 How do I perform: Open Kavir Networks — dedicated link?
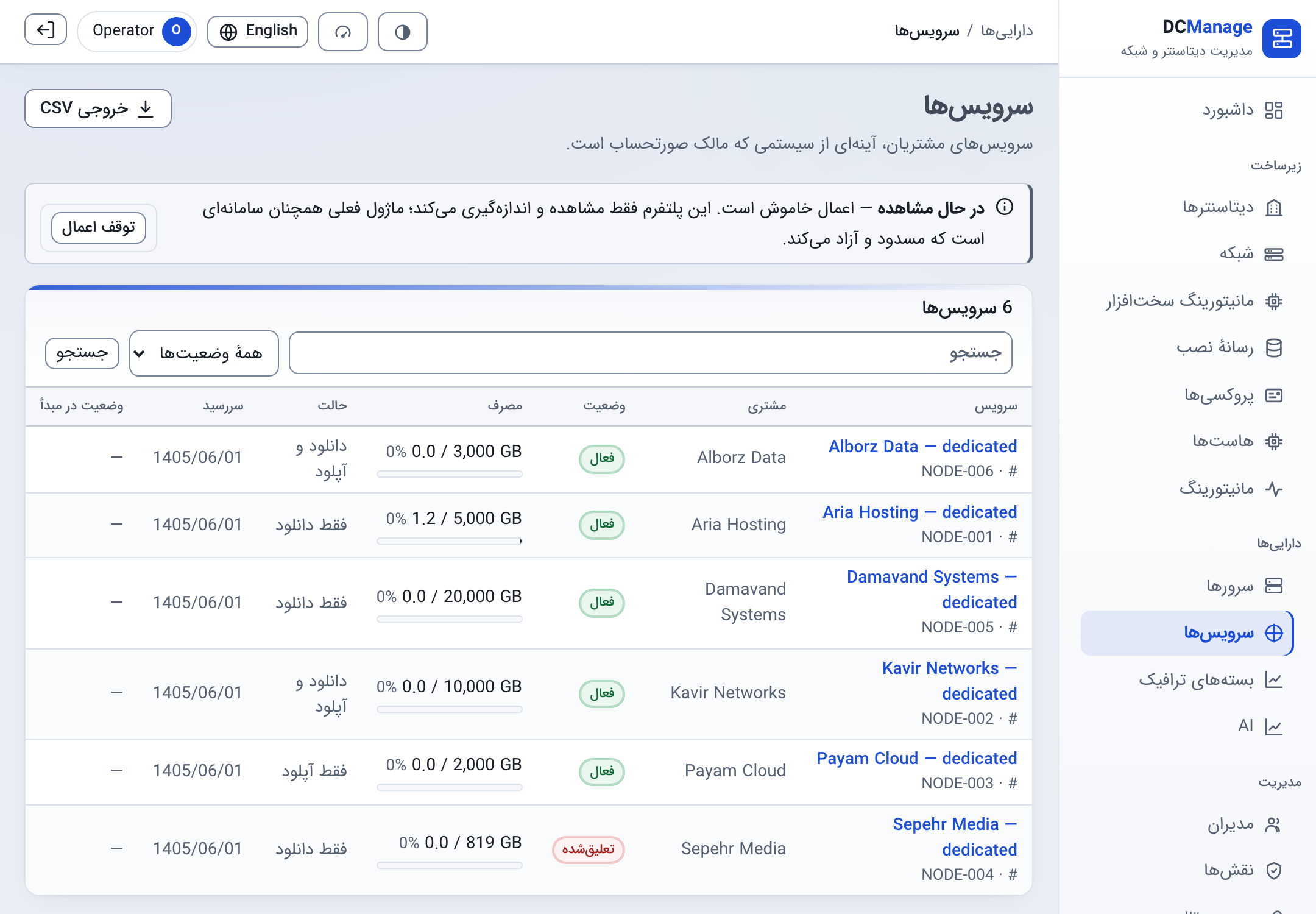tap(950, 681)
